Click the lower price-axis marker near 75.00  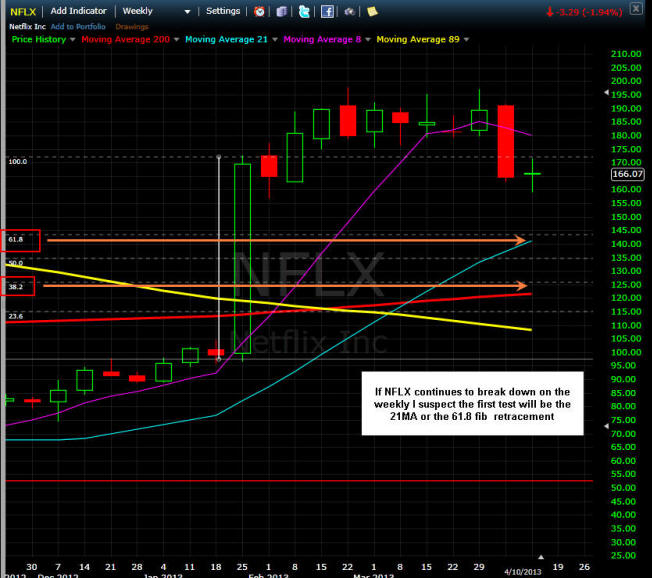pos(606,426)
